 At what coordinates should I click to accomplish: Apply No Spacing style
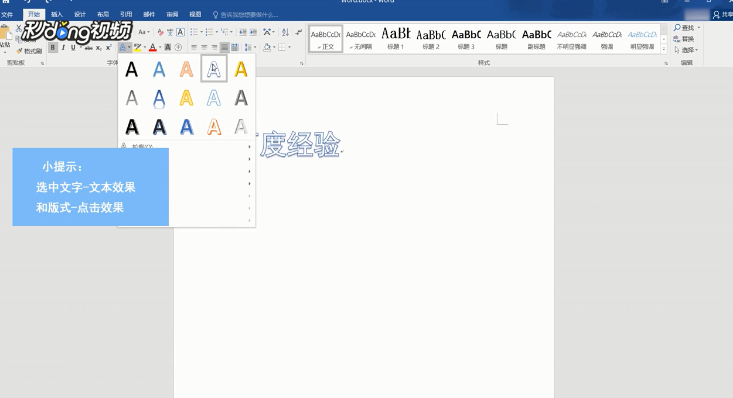361,38
